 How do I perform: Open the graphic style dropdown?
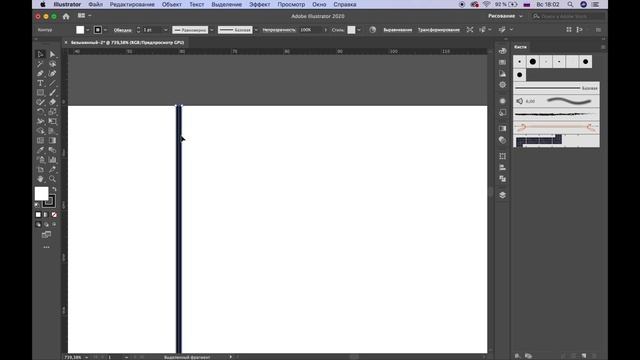point(358,30)
